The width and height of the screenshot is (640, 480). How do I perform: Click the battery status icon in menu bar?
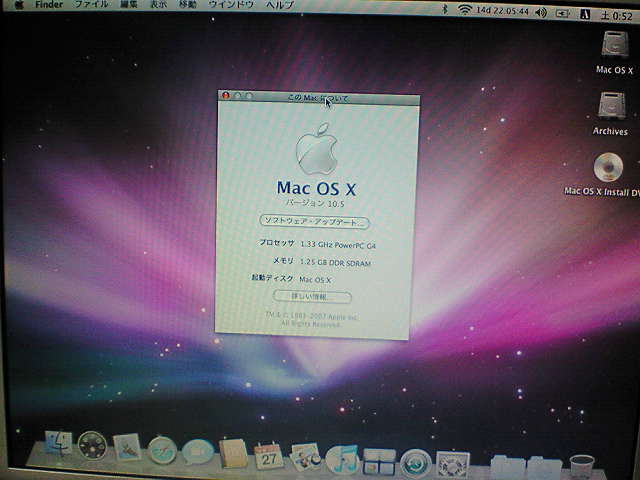[x=562, y=13]
